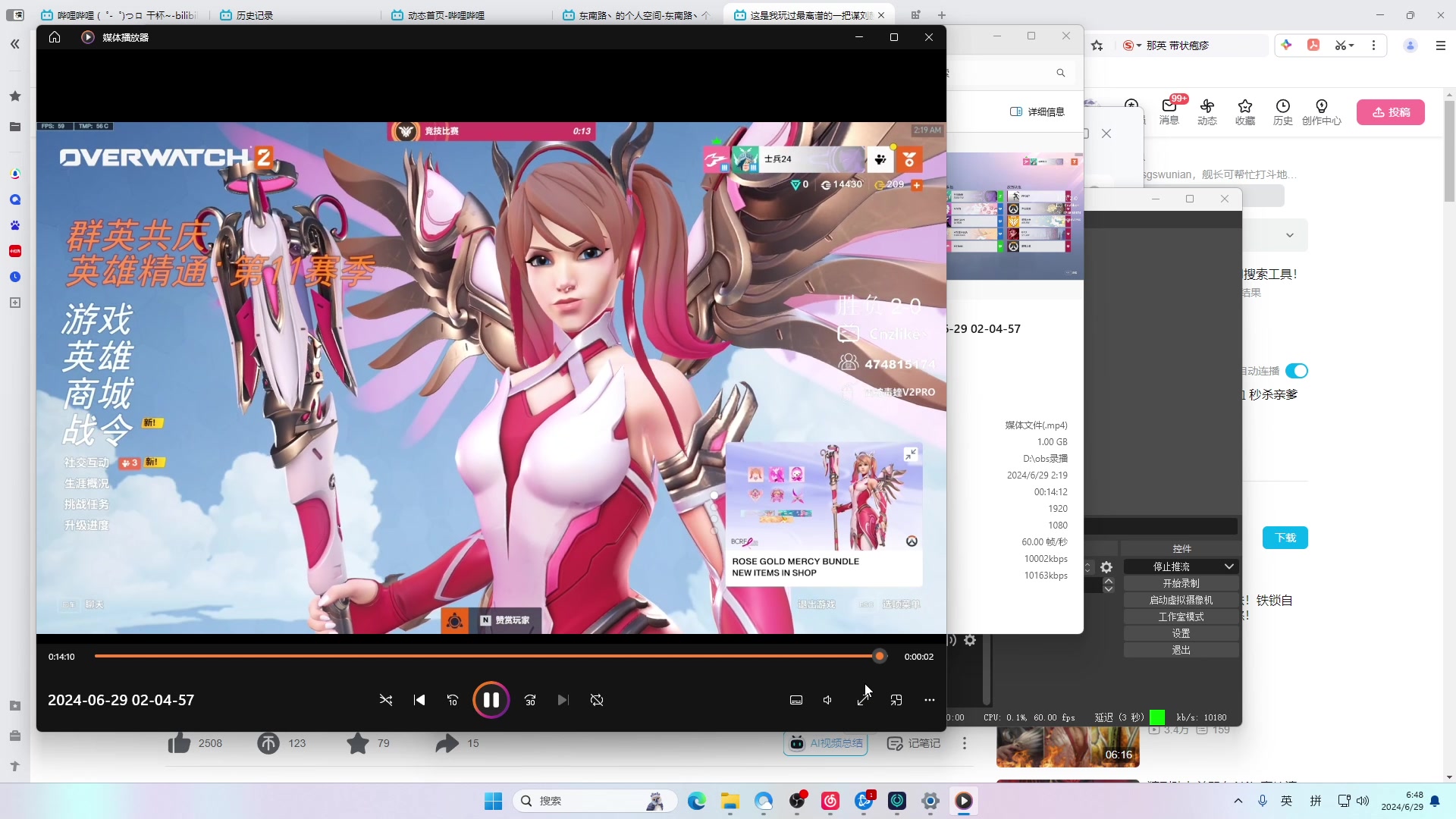
Task: Click 详细信息 in the file properties window
Action: point(1037,111)
